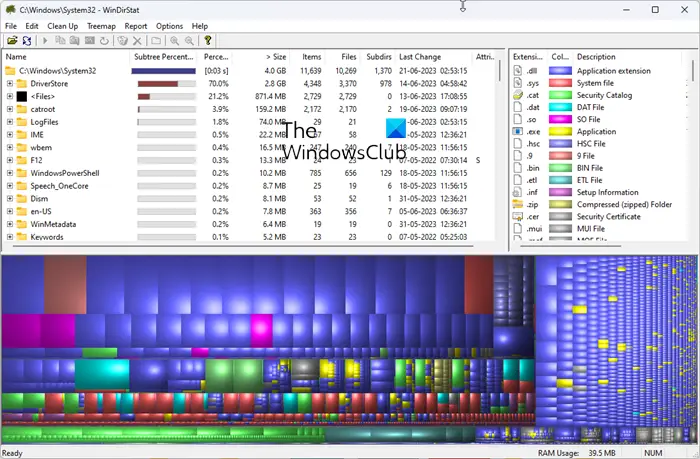The image size is (700, 459).
Task: Sort by the Subdirs column header
Action: (378, 57)
